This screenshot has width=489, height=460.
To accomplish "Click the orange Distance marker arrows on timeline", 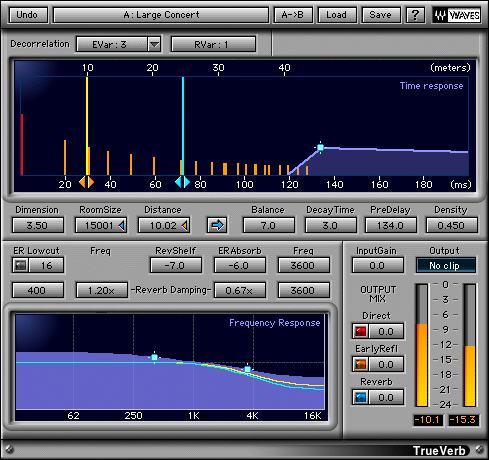I will 87,182.
